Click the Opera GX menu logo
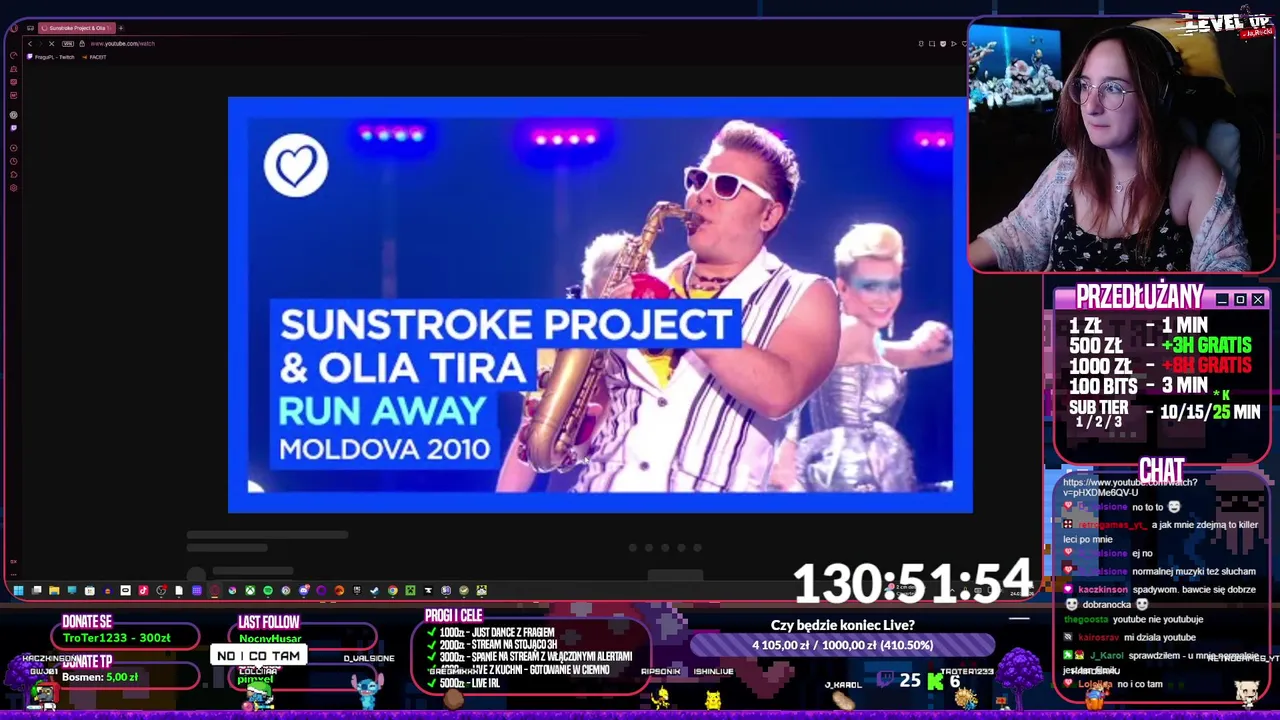 14,28
